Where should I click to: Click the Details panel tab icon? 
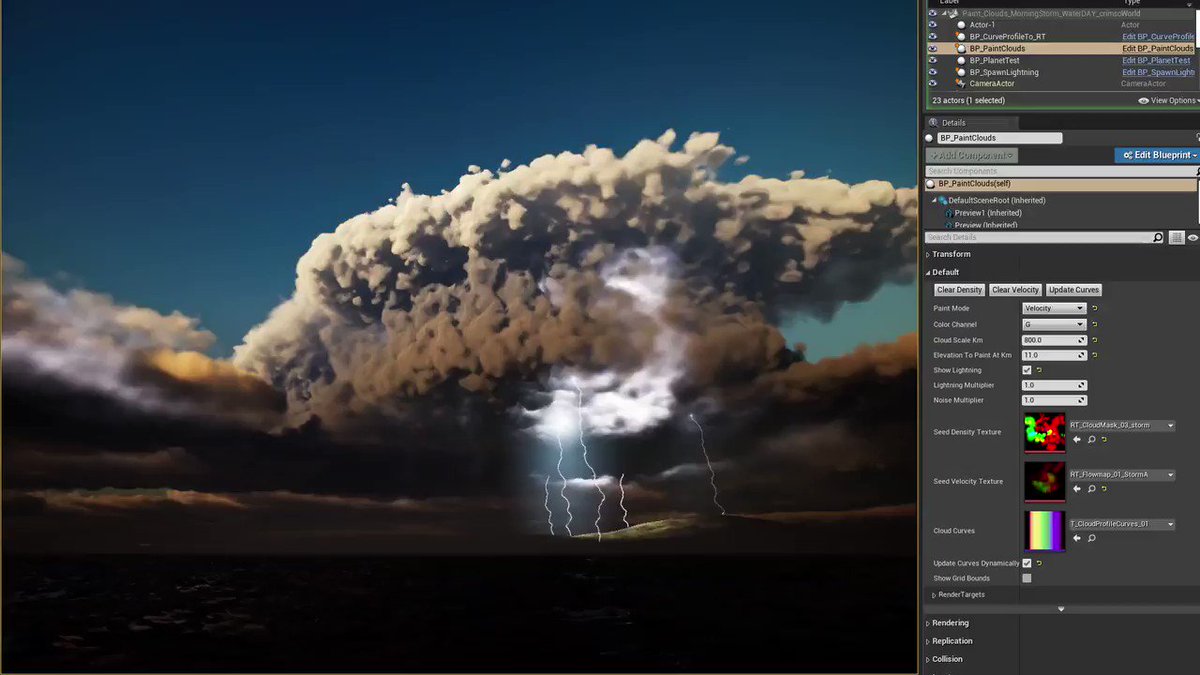(933, 123)
